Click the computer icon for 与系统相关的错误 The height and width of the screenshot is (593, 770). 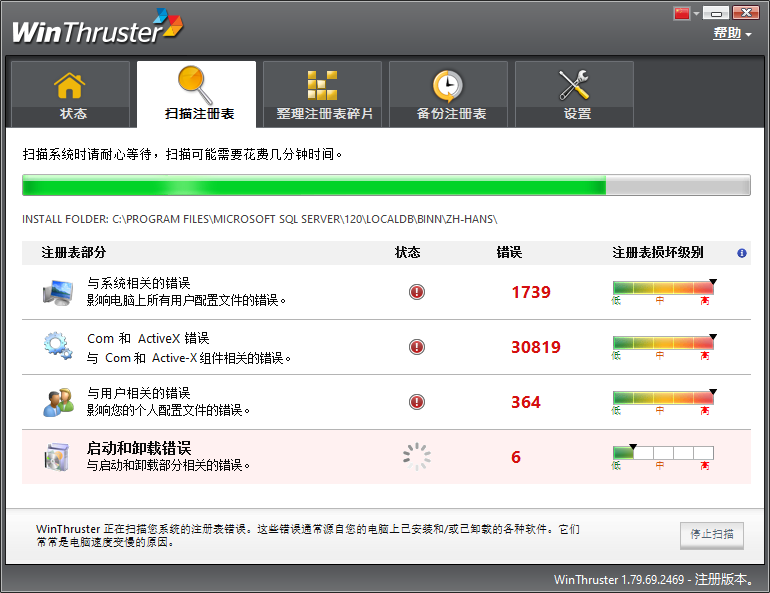58,292
